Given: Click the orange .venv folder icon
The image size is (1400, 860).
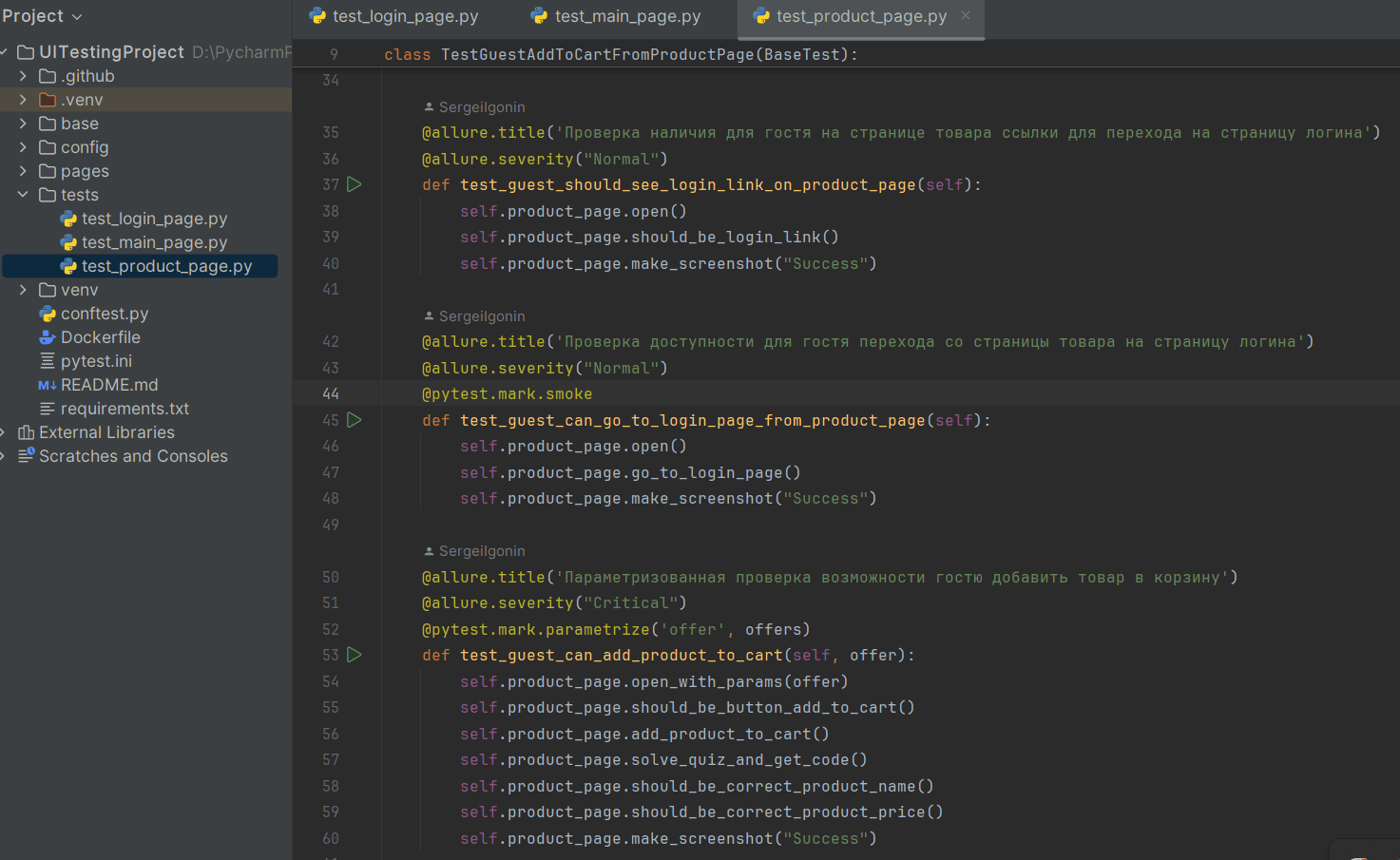Looking at the screenshot, I should [x=48, y=100].
